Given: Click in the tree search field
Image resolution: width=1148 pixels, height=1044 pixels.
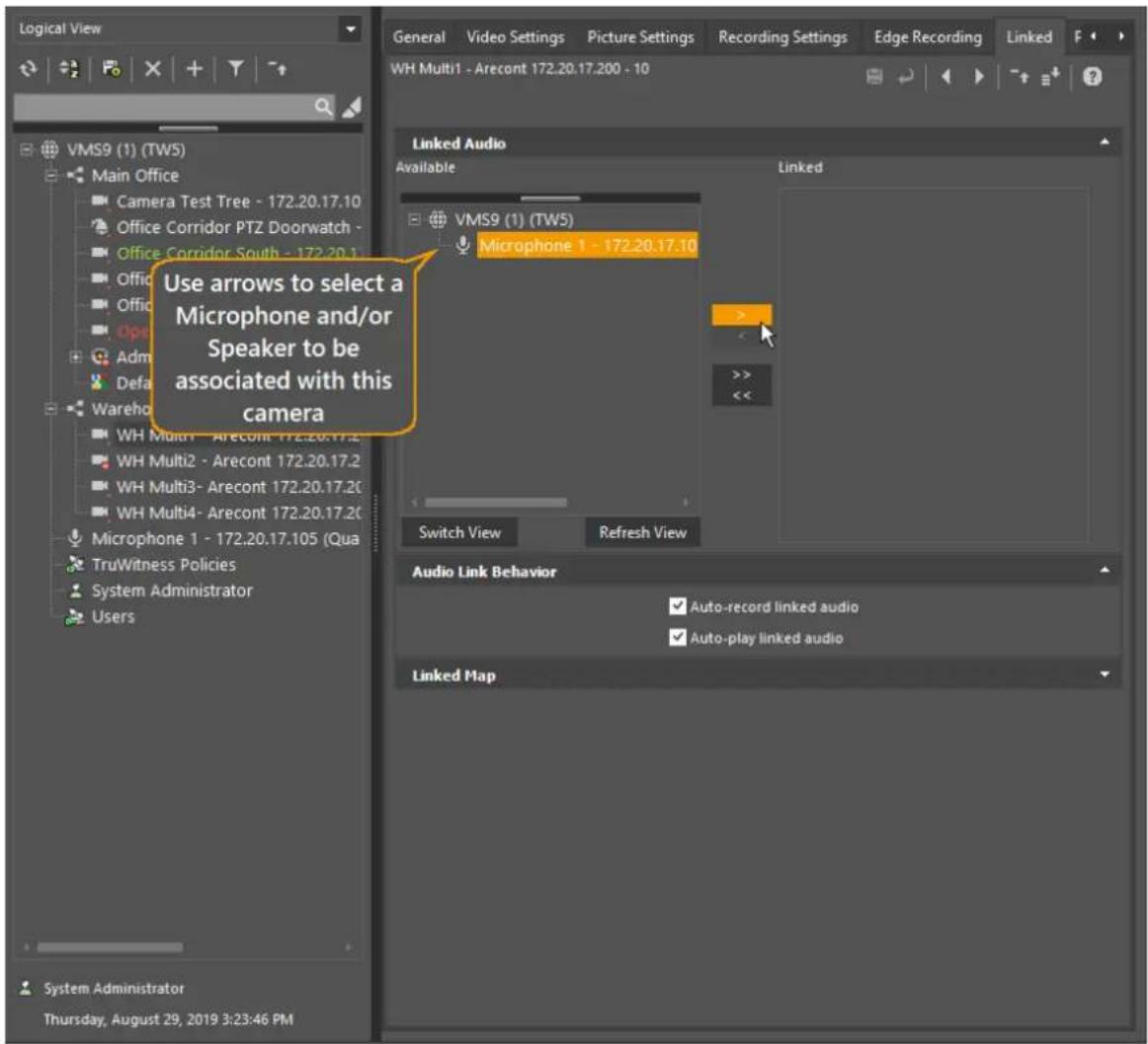Looking at the screenshot, I should [x=163, y=107].
